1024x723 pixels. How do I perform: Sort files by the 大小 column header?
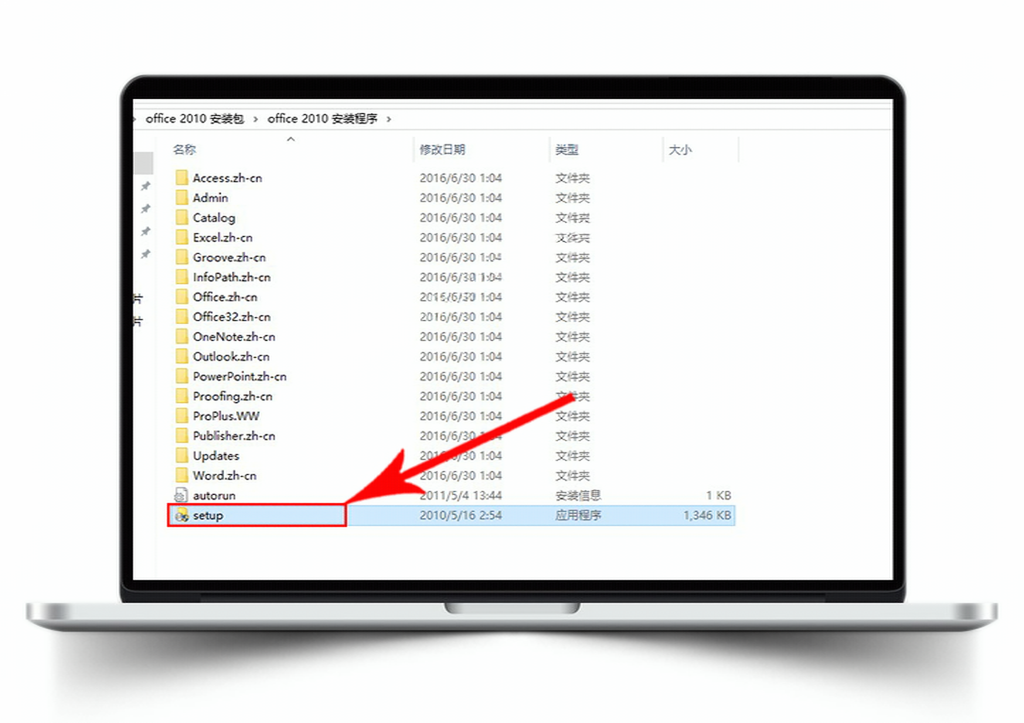[680, 150]
